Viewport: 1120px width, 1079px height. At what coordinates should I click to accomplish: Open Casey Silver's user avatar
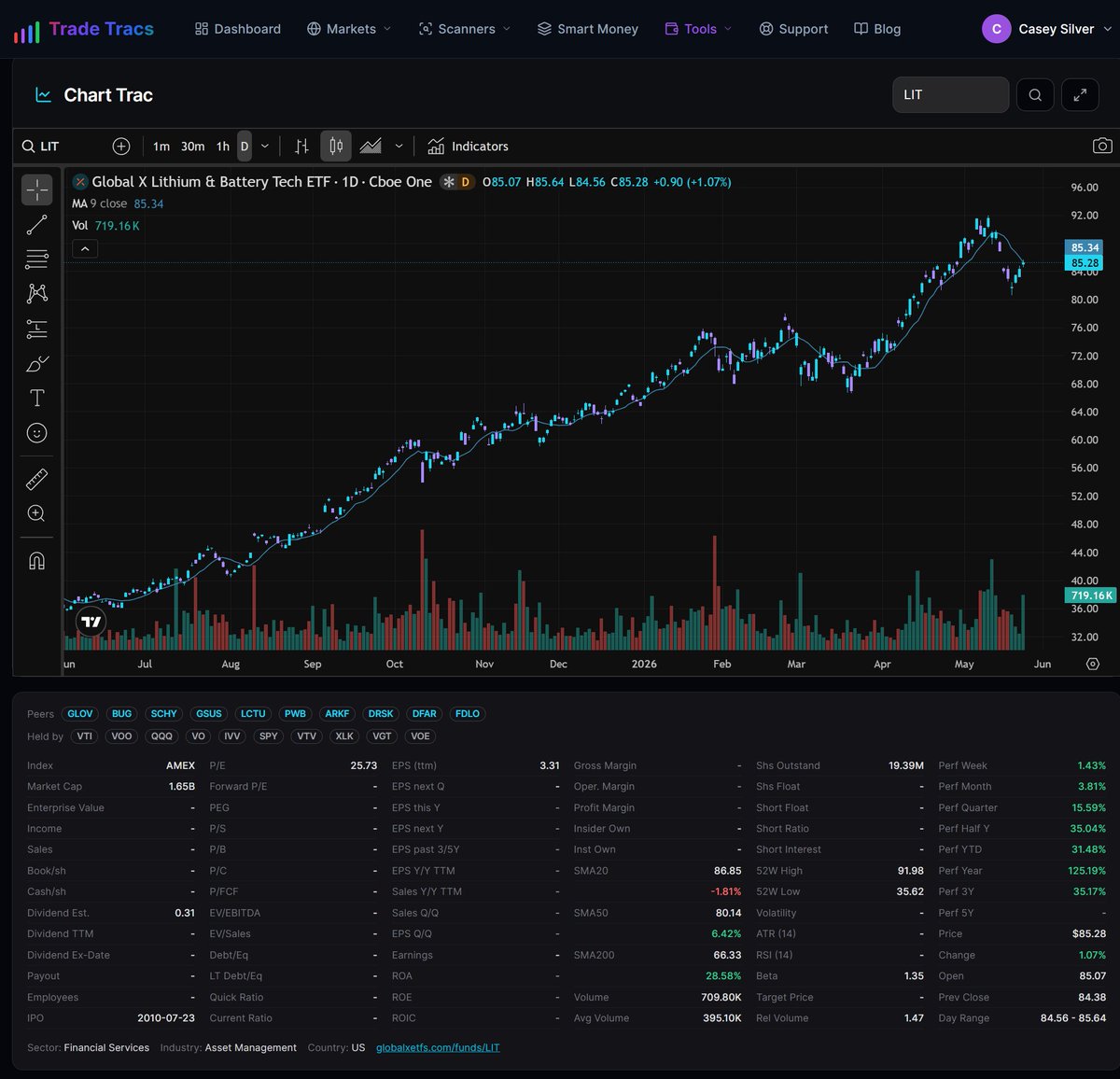click(997, 29)
